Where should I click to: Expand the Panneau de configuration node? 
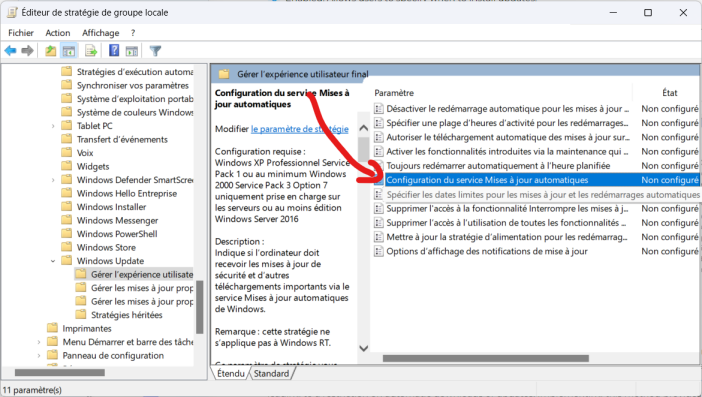coord(39,356)
